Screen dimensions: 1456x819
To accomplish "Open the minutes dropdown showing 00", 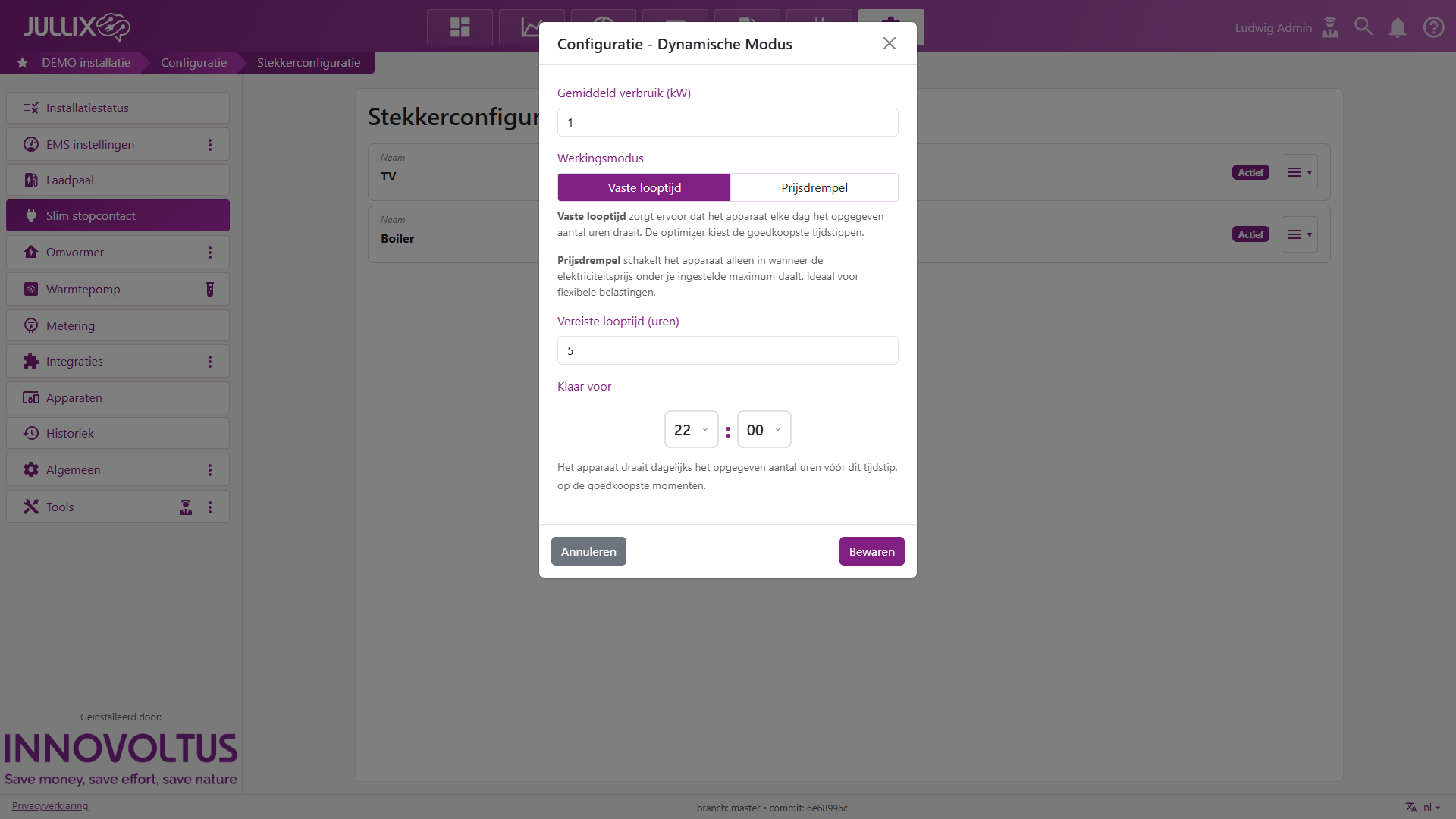I will [x=764, y=430].
